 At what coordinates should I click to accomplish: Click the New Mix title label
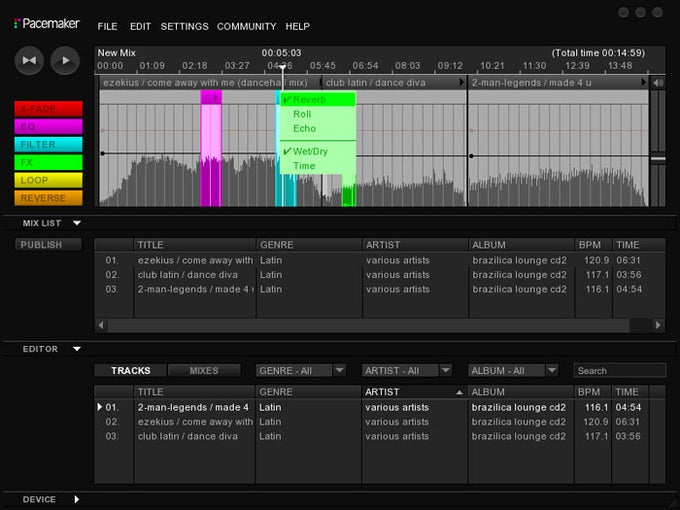(x=116, y=53)
